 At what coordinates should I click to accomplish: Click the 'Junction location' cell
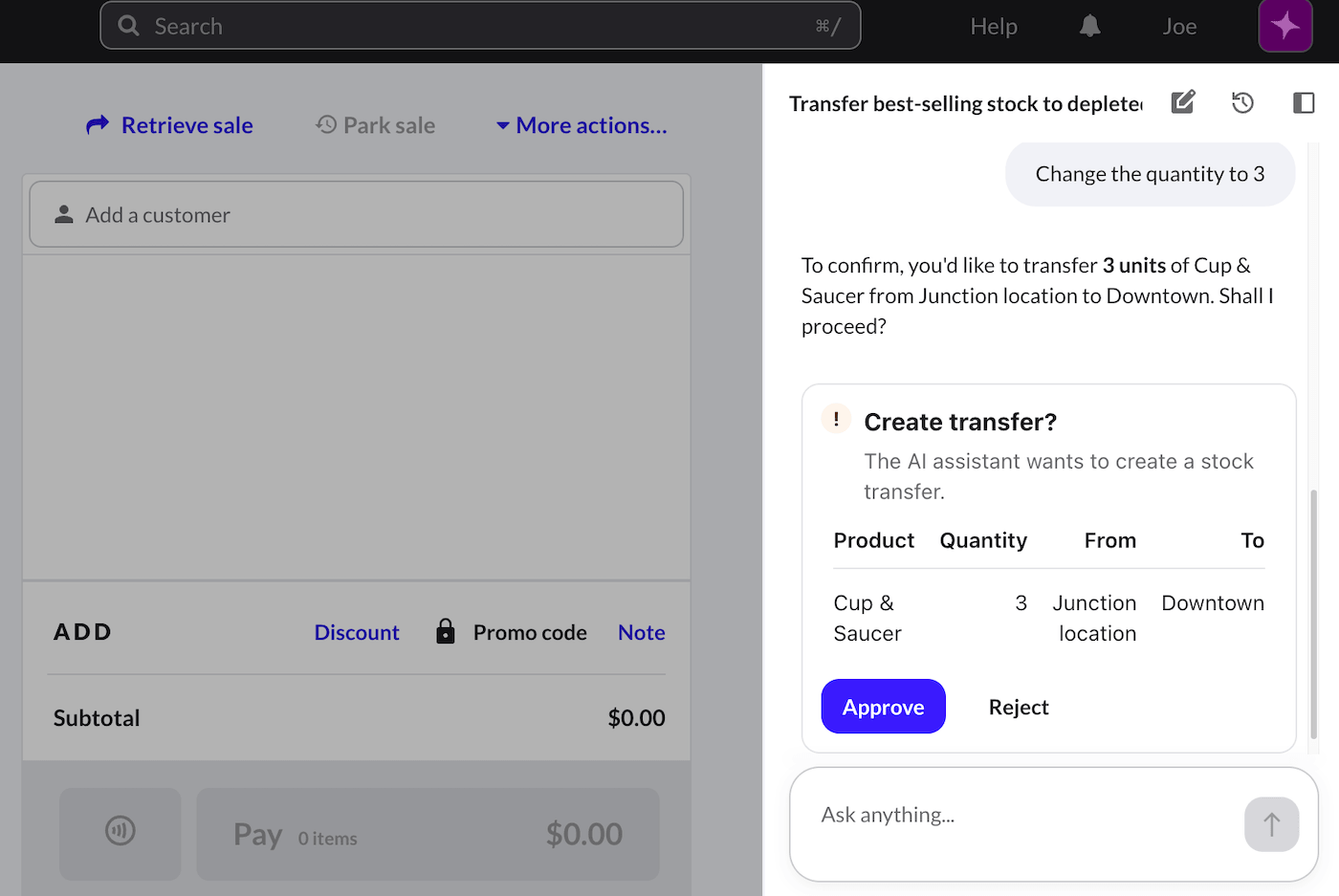tap(1095, 618)
